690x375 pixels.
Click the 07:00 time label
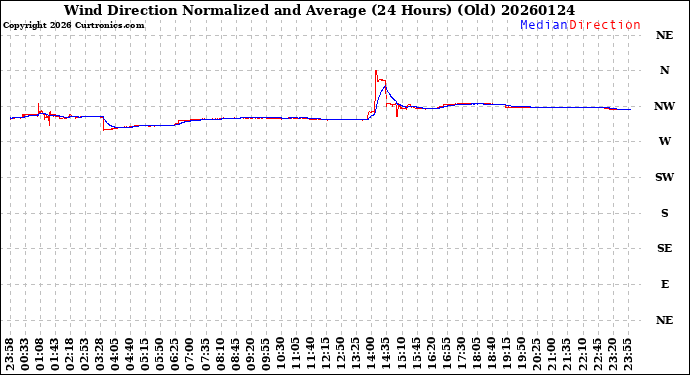[x=191, y=355]
